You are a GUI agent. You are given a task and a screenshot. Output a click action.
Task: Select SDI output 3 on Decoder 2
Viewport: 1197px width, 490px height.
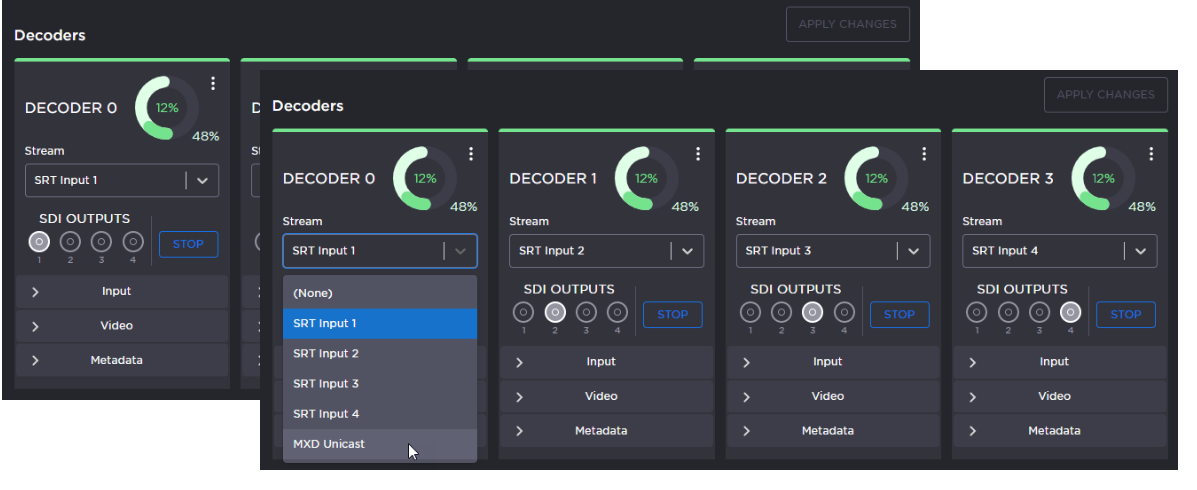click(813, 312)
